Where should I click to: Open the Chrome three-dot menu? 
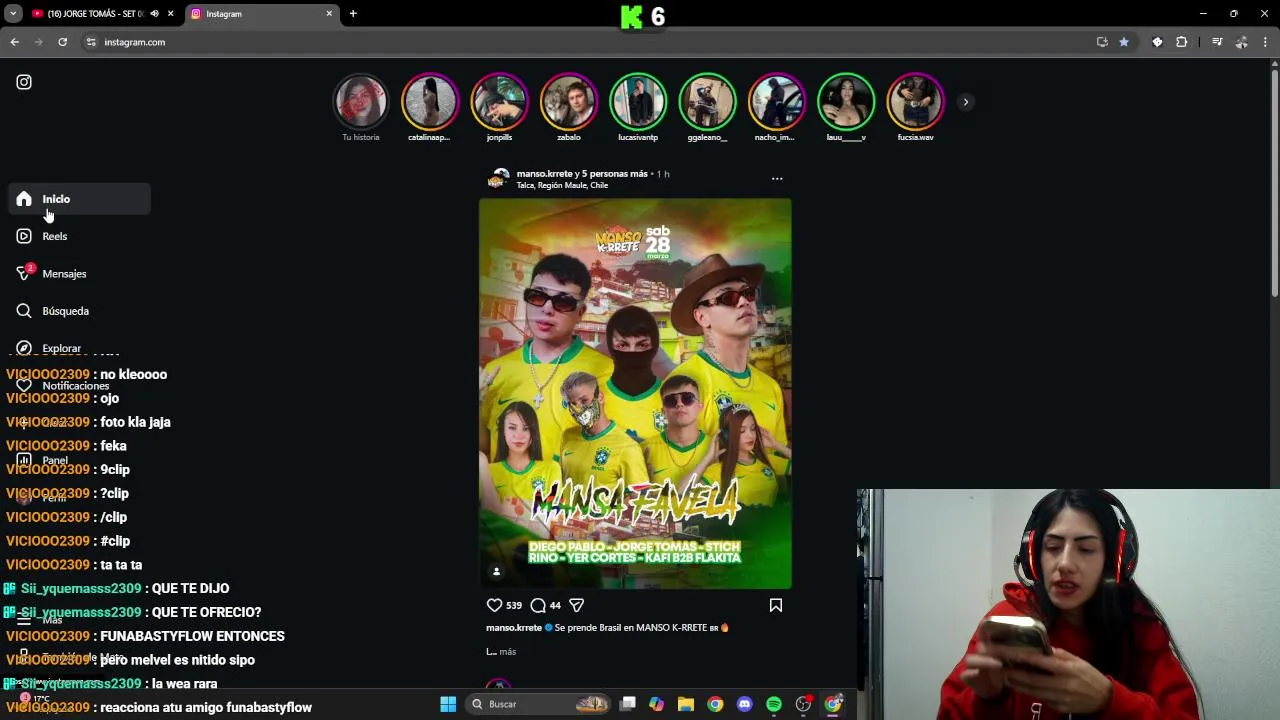point(1265,42)
